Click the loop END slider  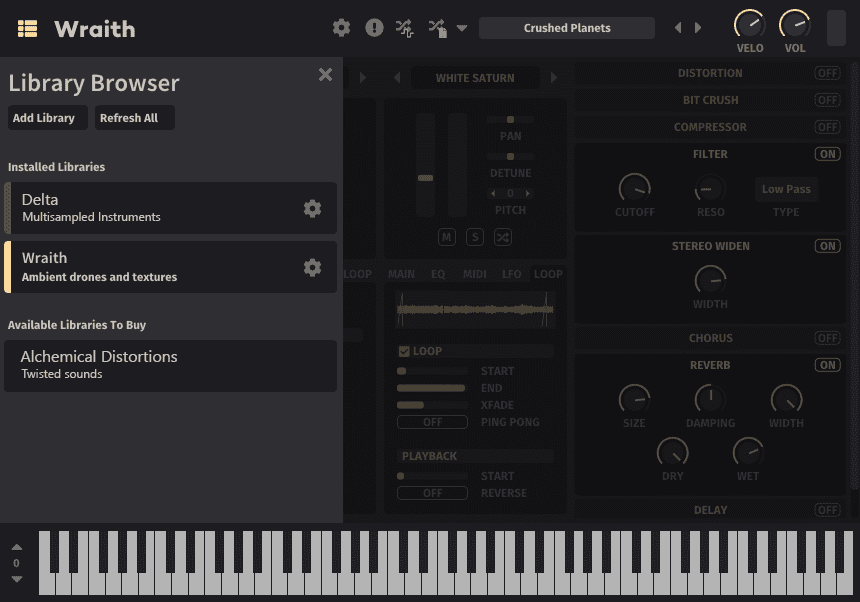click(432, 388)
